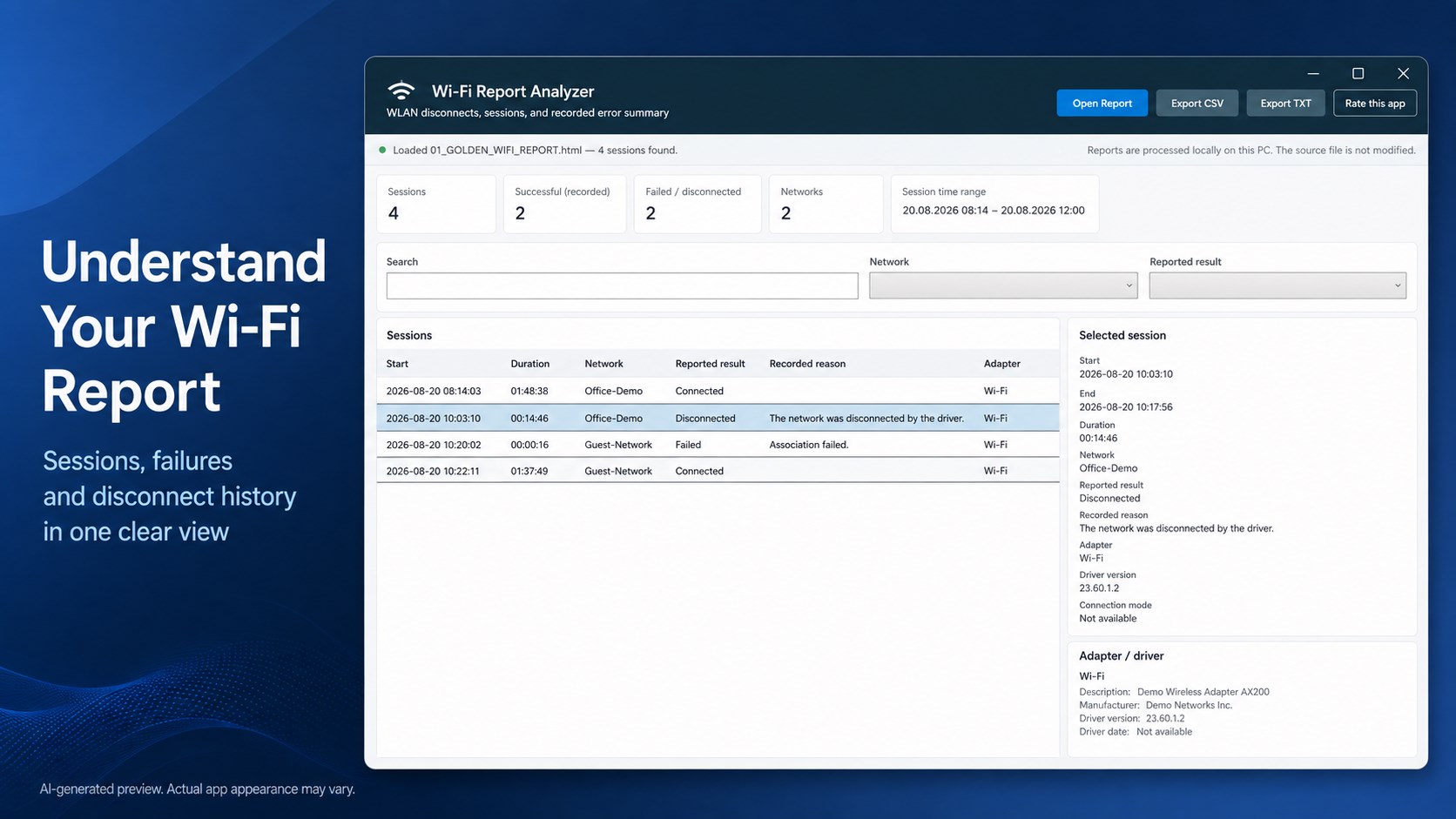
Task: Open the Network filter dropdown
Action: coord(1003,285)
